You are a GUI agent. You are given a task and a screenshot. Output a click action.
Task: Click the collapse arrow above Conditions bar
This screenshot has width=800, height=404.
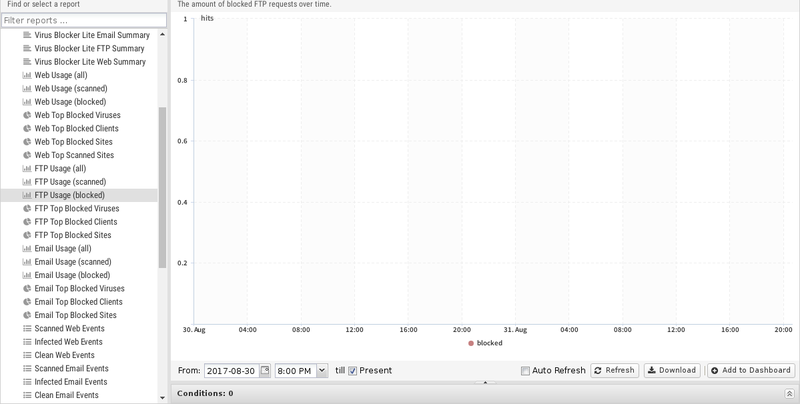click(485, 382)
